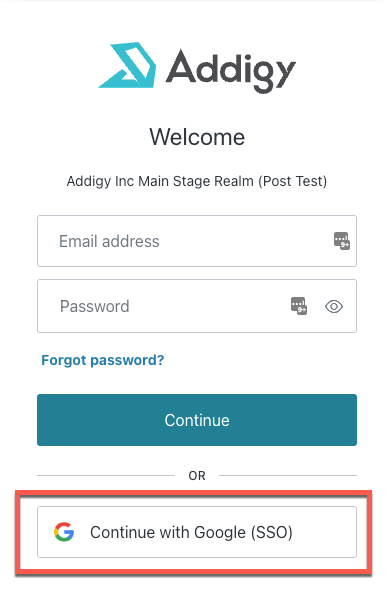Image resolution: width=385 pixels, height=592 pixels.
Task: Click the (SSO) text on Google button
Action: pyautogui.click(x=272, y=532)
